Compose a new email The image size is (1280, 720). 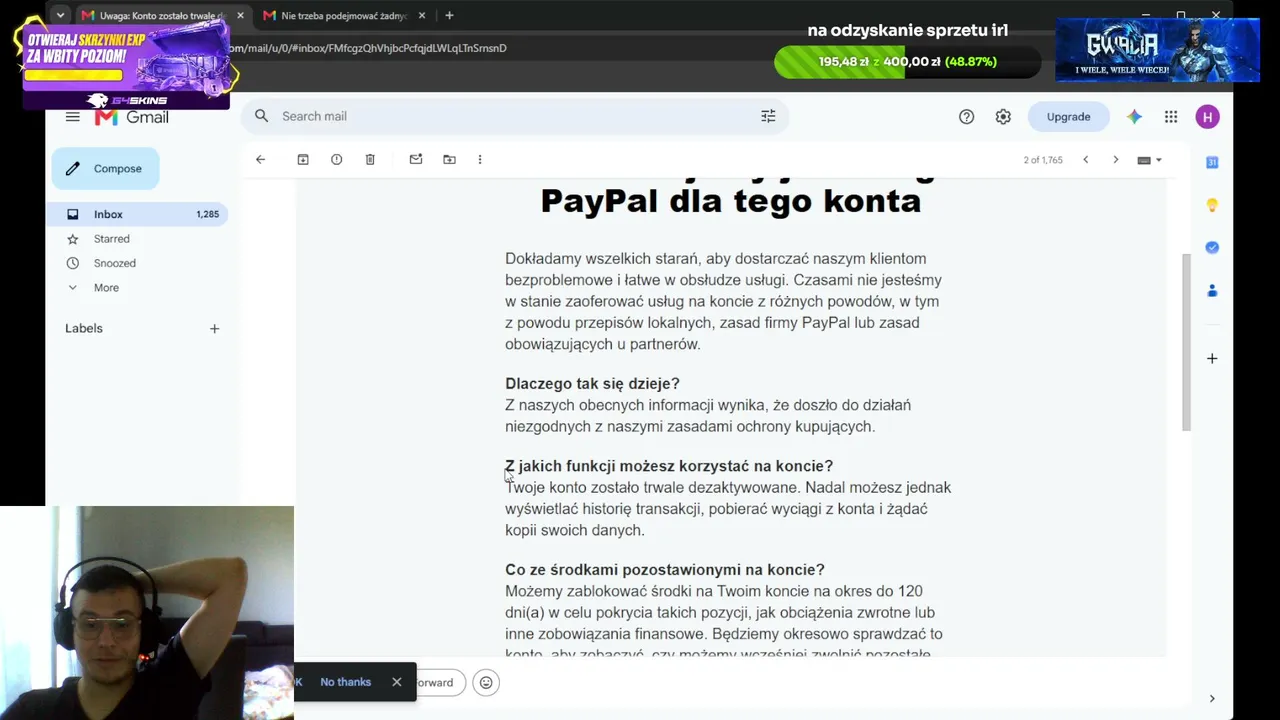coord(105,169)
